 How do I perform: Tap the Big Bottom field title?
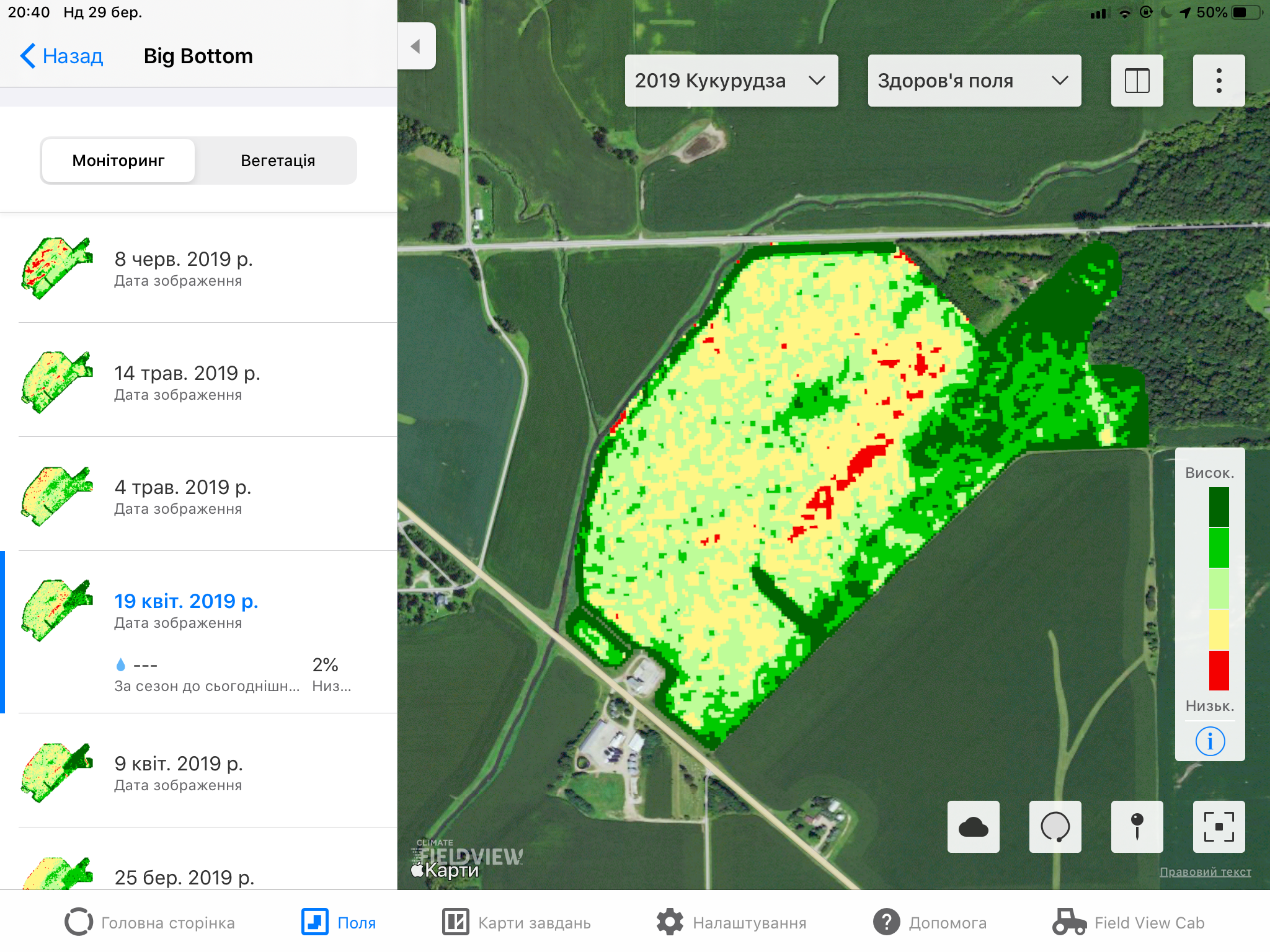(x=198, y=56)
